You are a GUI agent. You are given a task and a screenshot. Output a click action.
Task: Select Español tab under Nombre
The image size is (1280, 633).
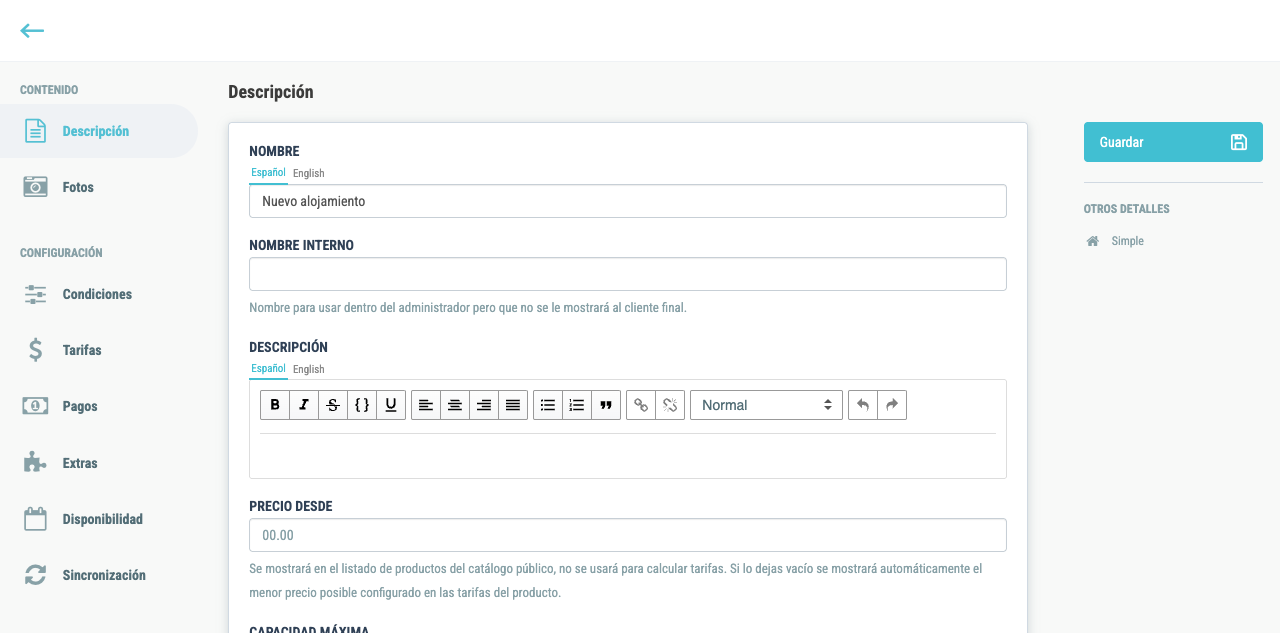[x=269, y=173]
